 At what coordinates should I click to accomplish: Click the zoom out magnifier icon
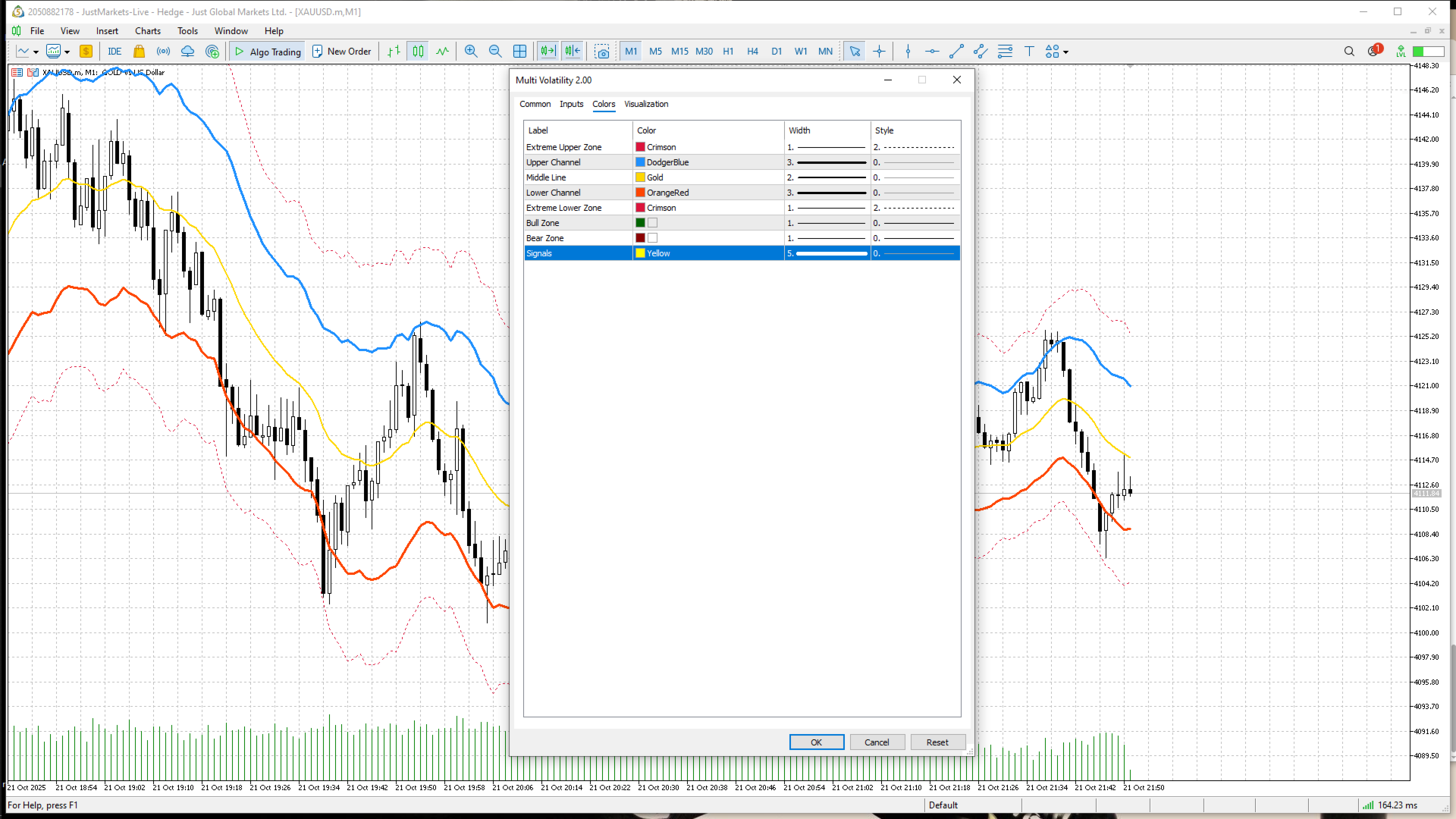click(495, 52)
